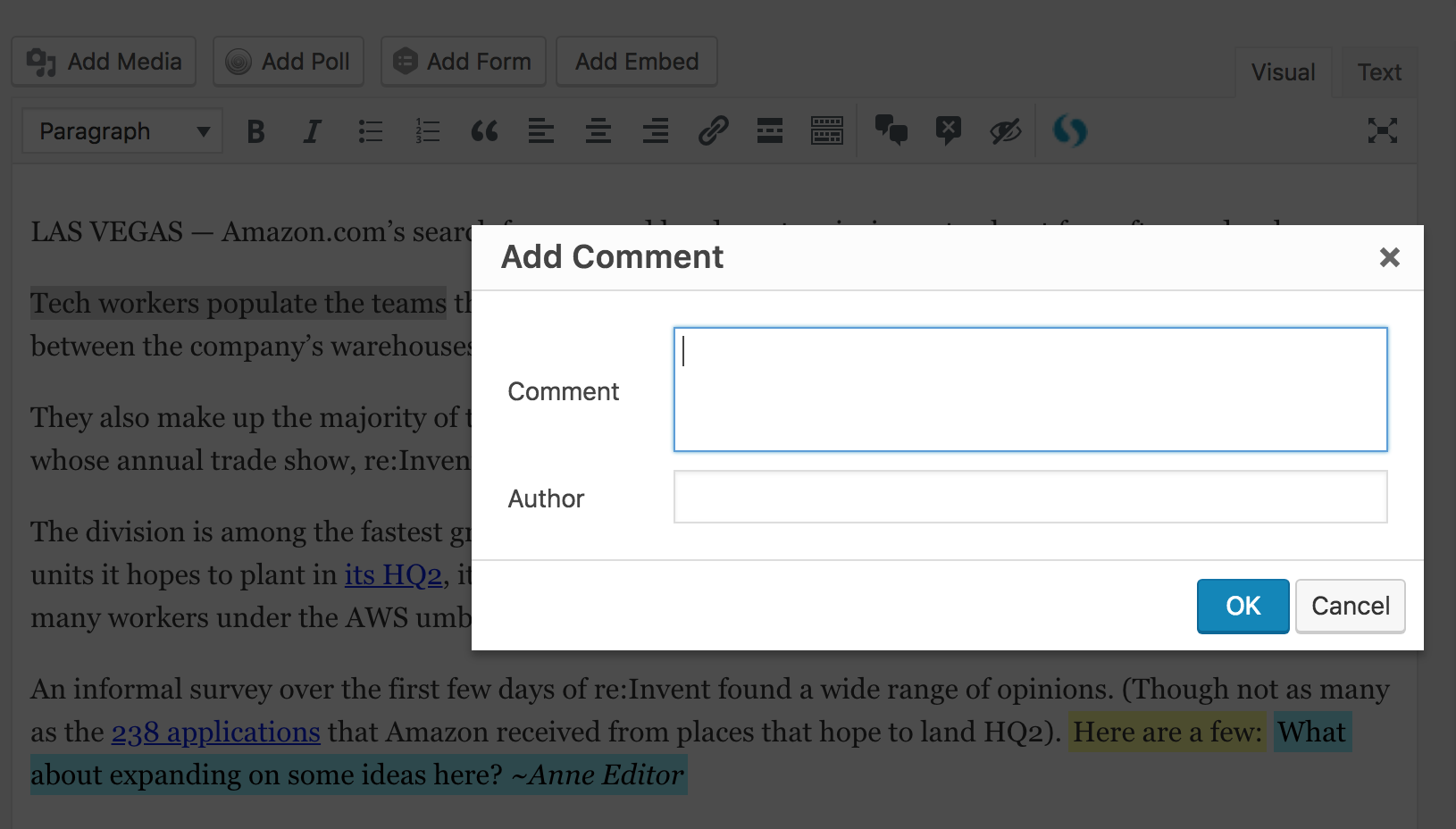Click the blue swirl plugin icon
This screenshot has height=829, width=1456.
(1070, 131)
